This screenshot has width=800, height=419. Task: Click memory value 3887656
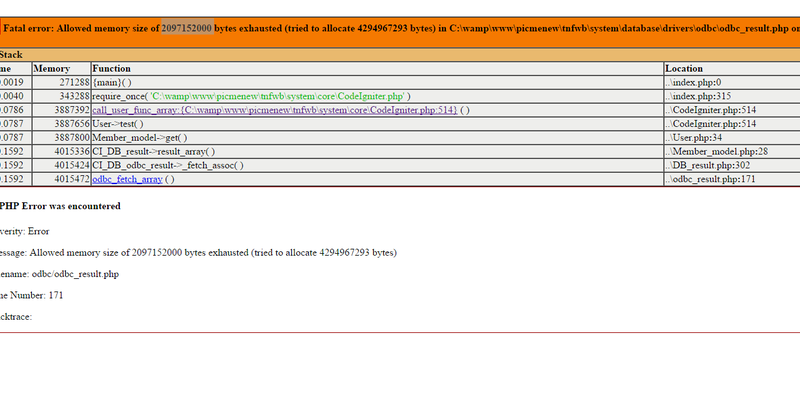pos(72,124)
